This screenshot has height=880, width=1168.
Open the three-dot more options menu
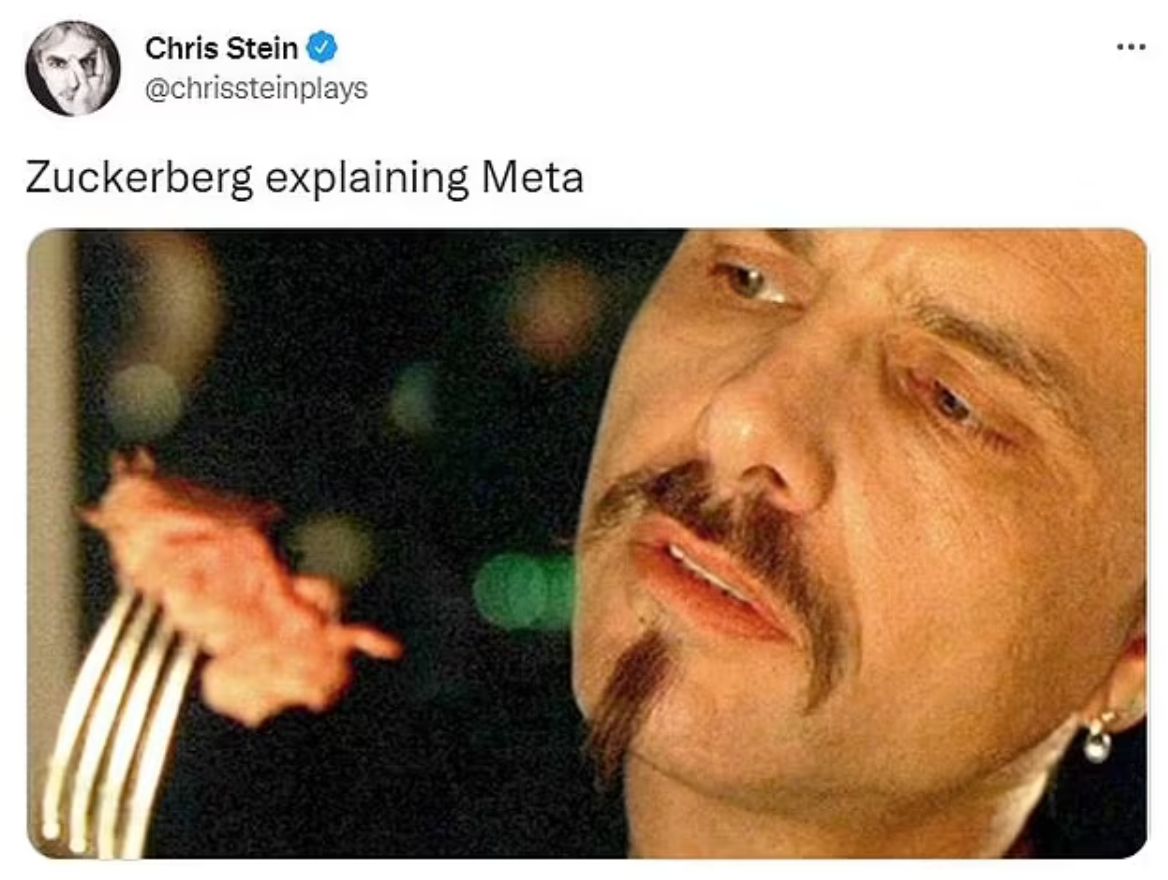pyautogui.click(x=1131, y=48)
